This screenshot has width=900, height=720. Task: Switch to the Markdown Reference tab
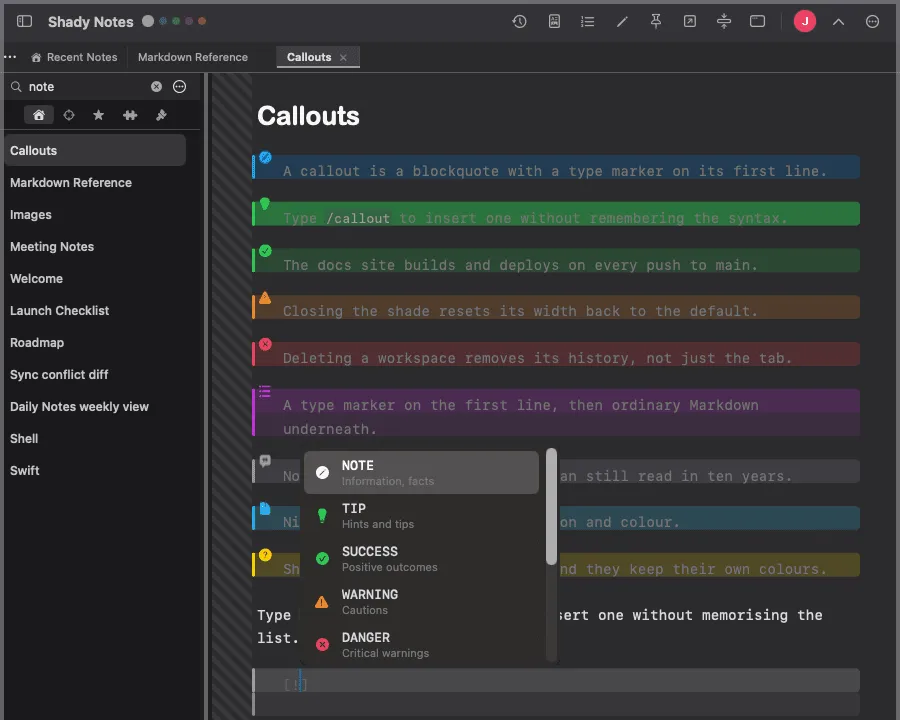pyautogui.click(x=193, y=57)
